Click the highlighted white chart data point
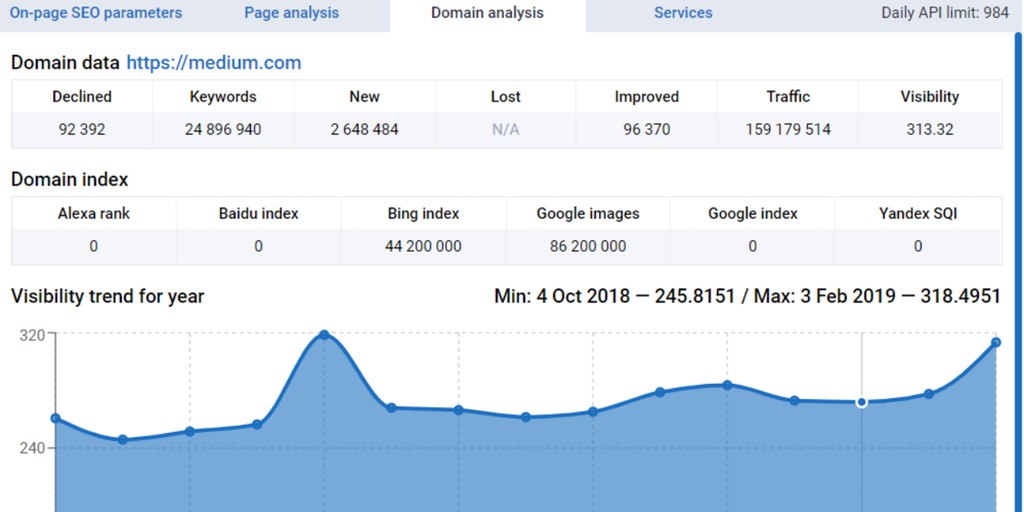Image resolution: width=1024 pixels, height=512 pixels. [x=861, y=402]
